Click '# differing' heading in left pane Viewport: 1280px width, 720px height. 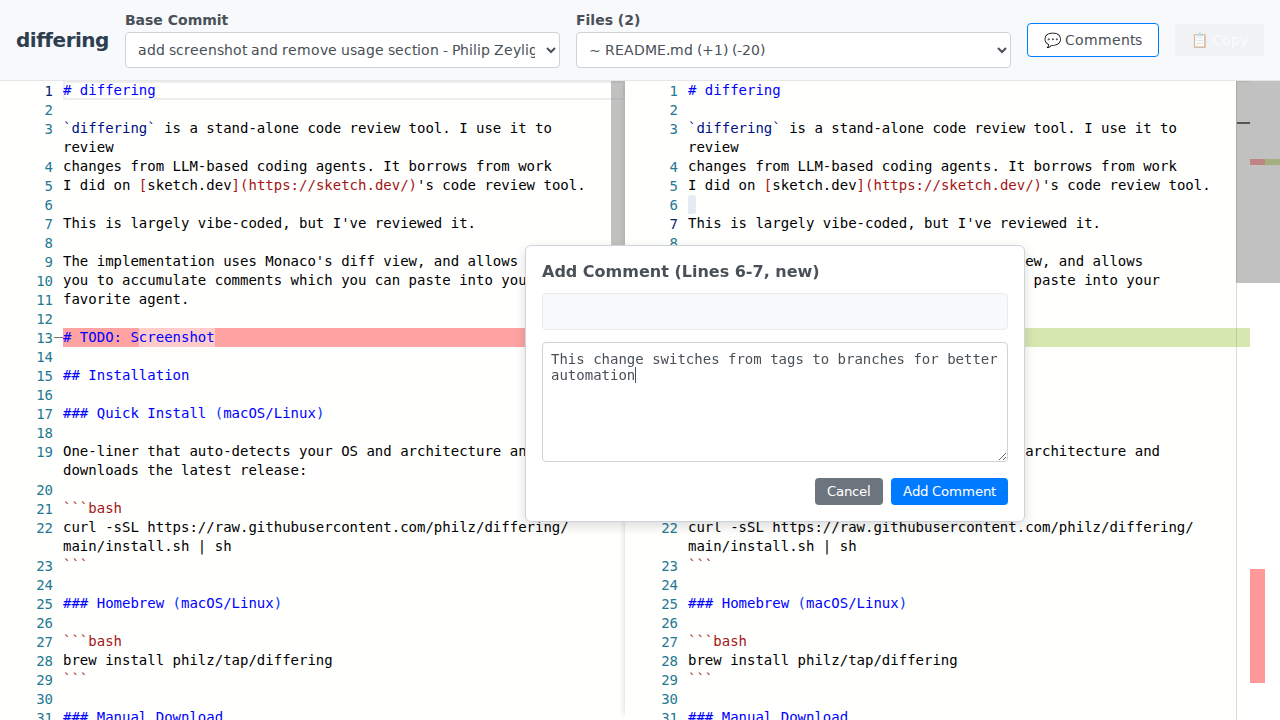point(109,90)
